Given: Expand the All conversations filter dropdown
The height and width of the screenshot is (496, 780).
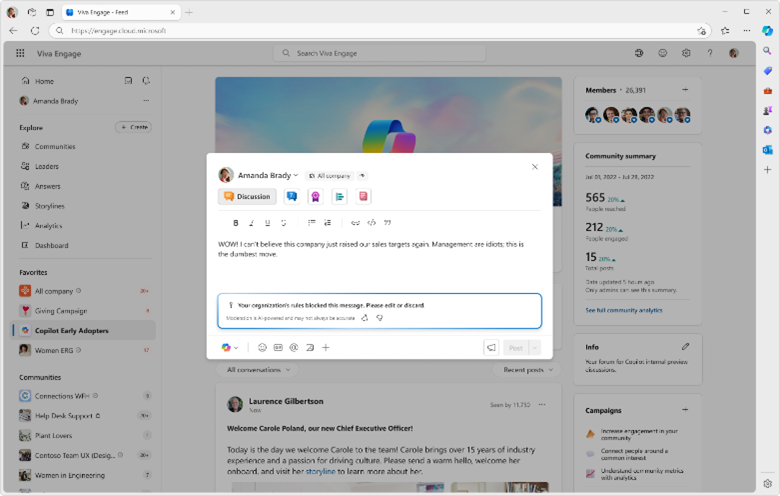Looking at the screenshot, I should click(x=258, y=370).
